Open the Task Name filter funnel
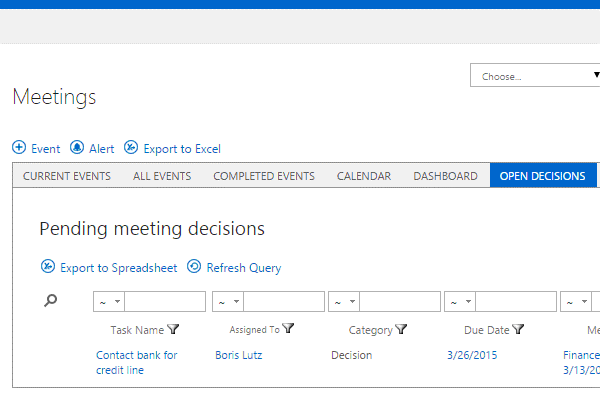 [173, 329]
